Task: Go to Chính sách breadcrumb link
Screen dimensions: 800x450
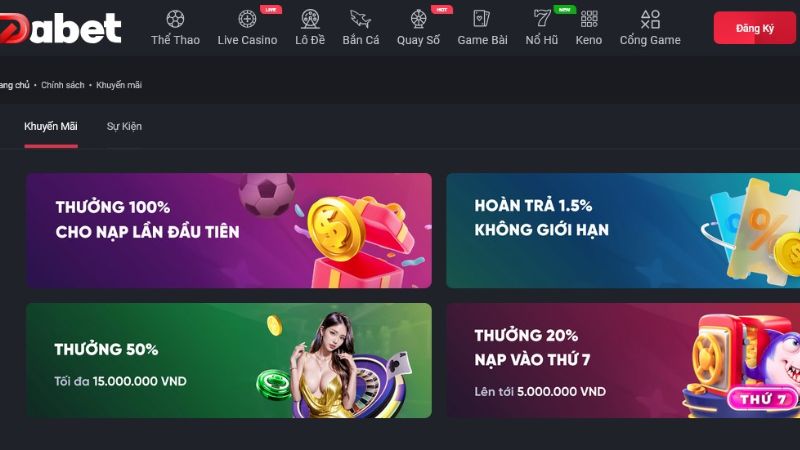Action: point(62,85)
